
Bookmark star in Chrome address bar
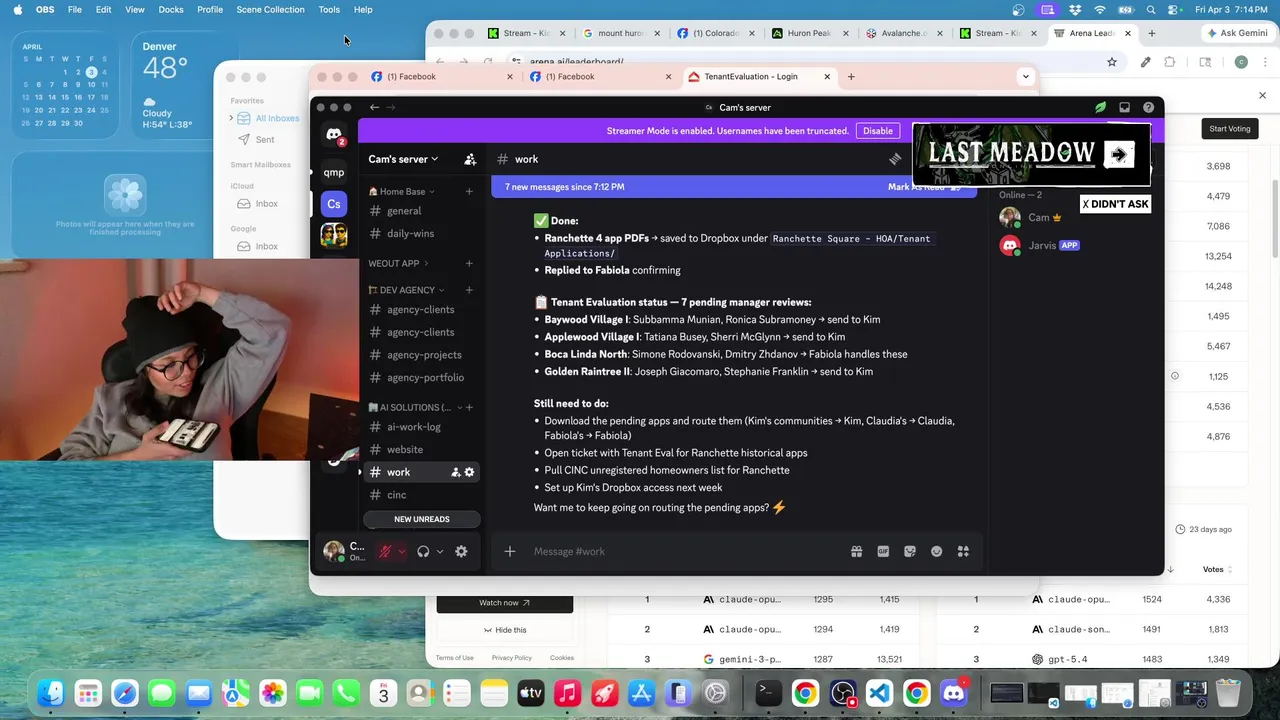click(x=1111, y=62)
